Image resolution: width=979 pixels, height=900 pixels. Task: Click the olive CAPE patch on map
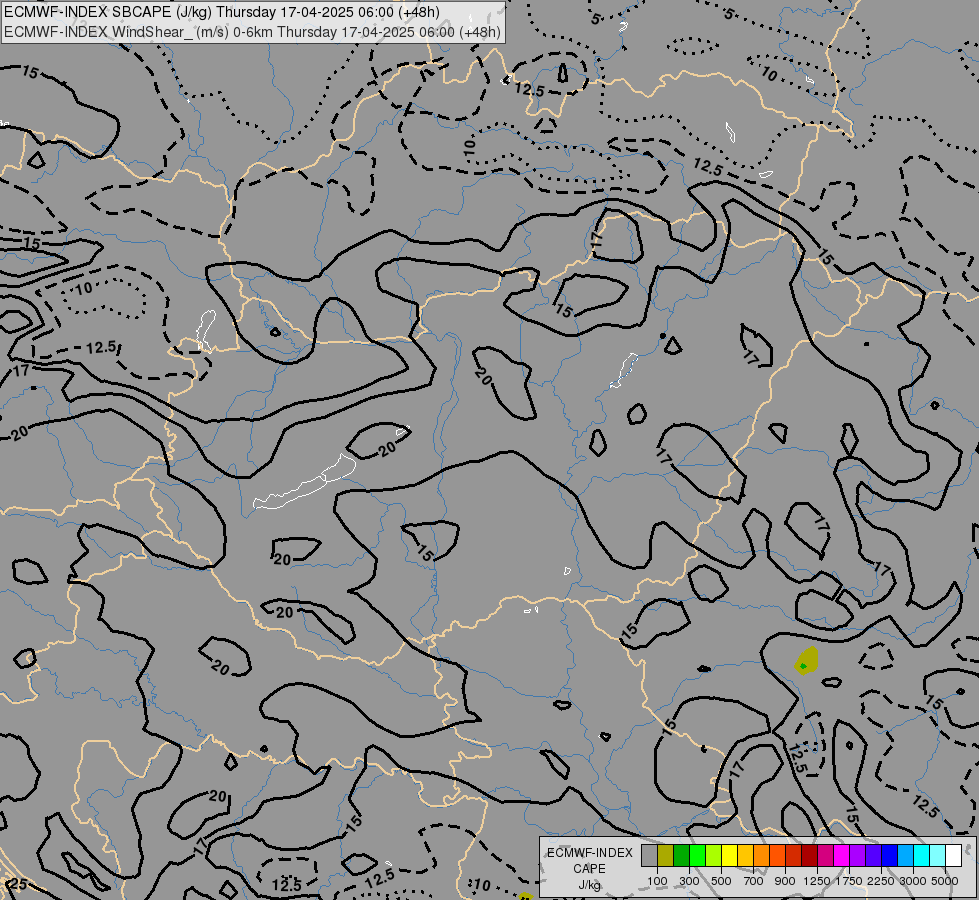807,661
